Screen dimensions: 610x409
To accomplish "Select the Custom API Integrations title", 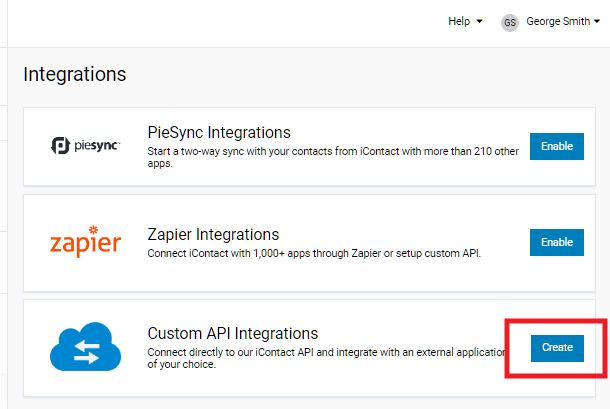I will (x=233, y=333).
